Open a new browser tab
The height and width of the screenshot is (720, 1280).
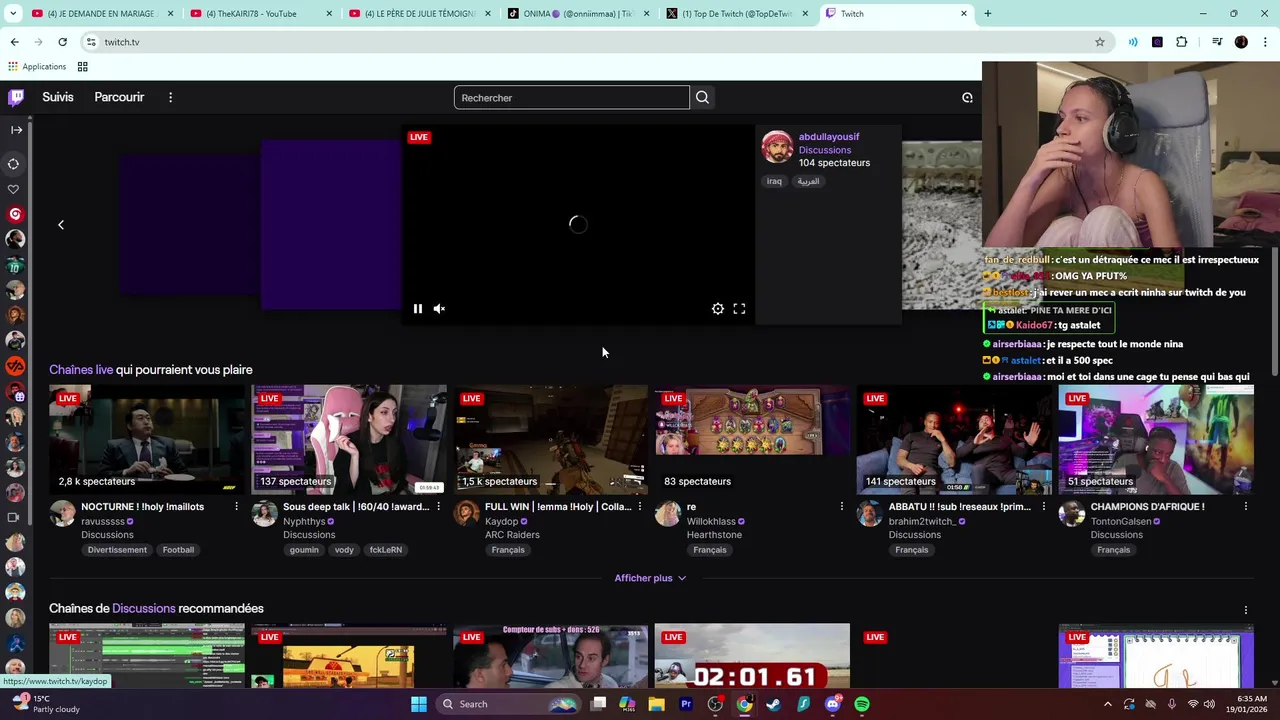pos(988,14)
